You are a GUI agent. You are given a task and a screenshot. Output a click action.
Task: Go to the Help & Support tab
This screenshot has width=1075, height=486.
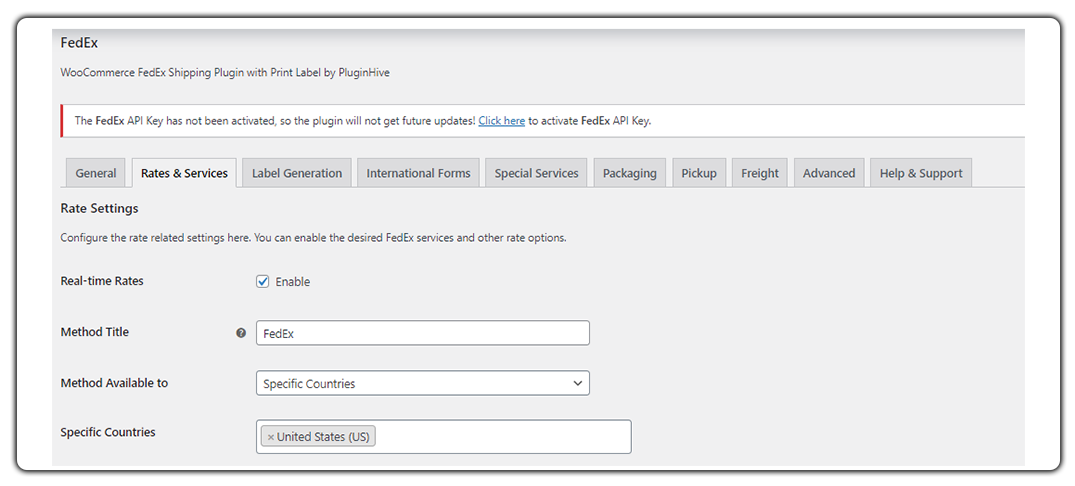click(921, 173)
